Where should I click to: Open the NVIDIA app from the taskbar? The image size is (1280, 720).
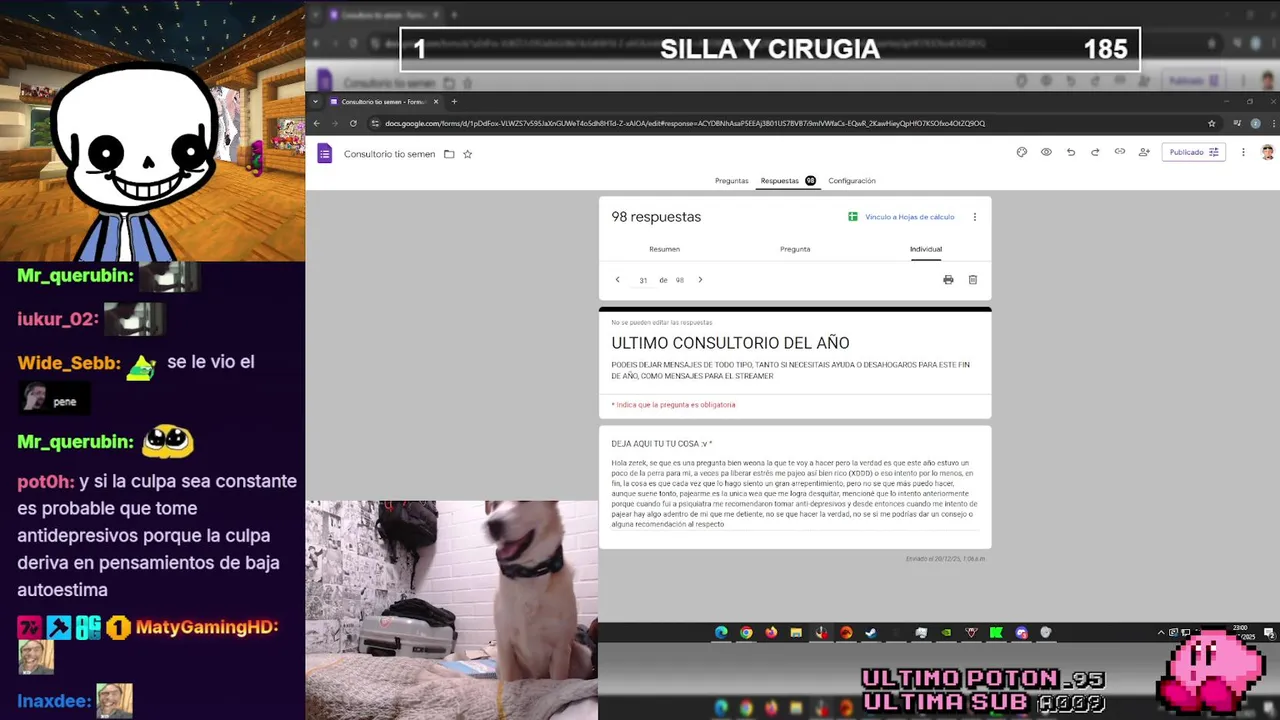pyautogui.click(x=946, y=632)
